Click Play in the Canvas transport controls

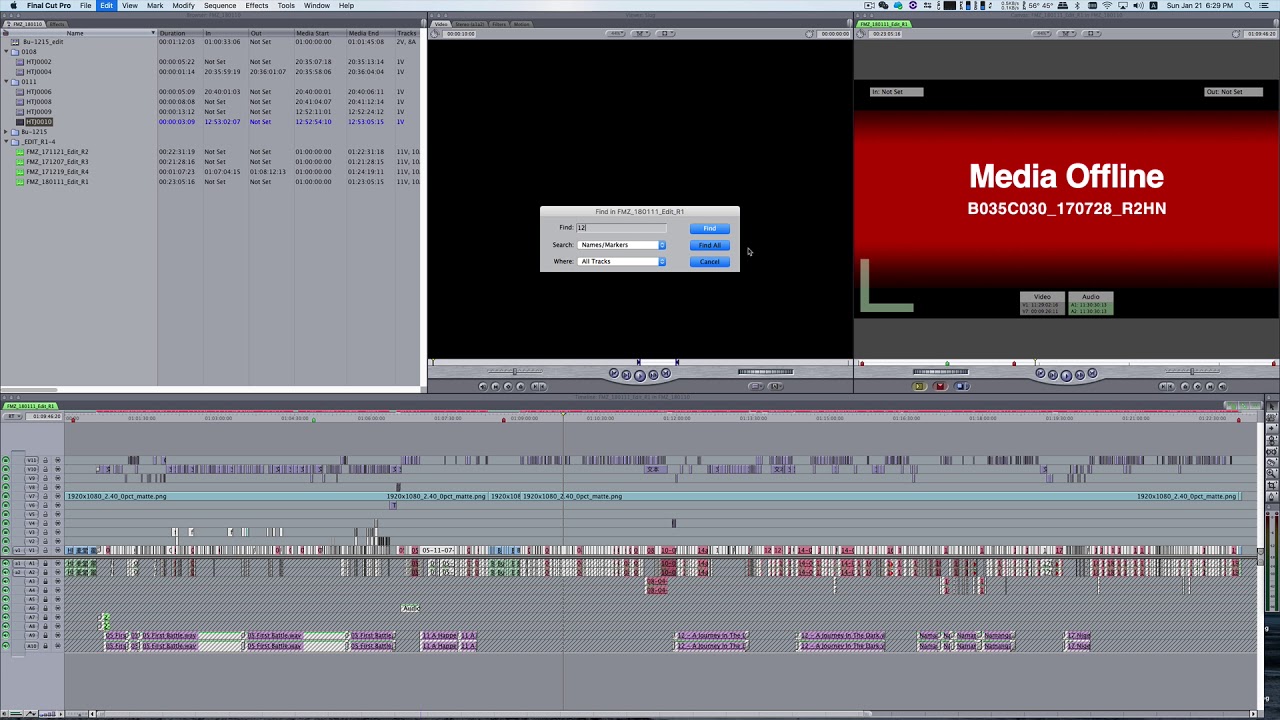(1066, 375)
